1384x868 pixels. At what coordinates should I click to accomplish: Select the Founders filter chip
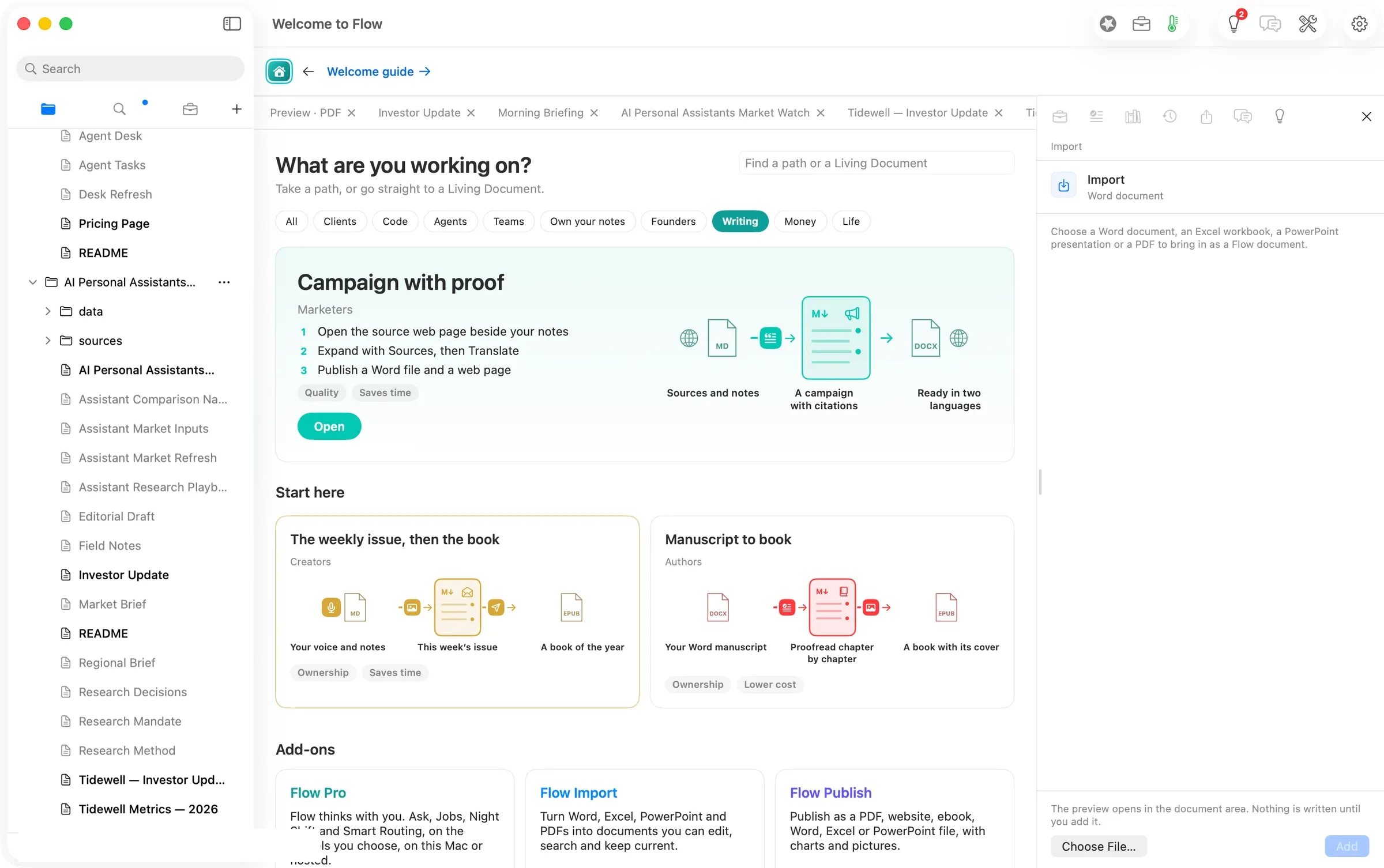point(673,221)
